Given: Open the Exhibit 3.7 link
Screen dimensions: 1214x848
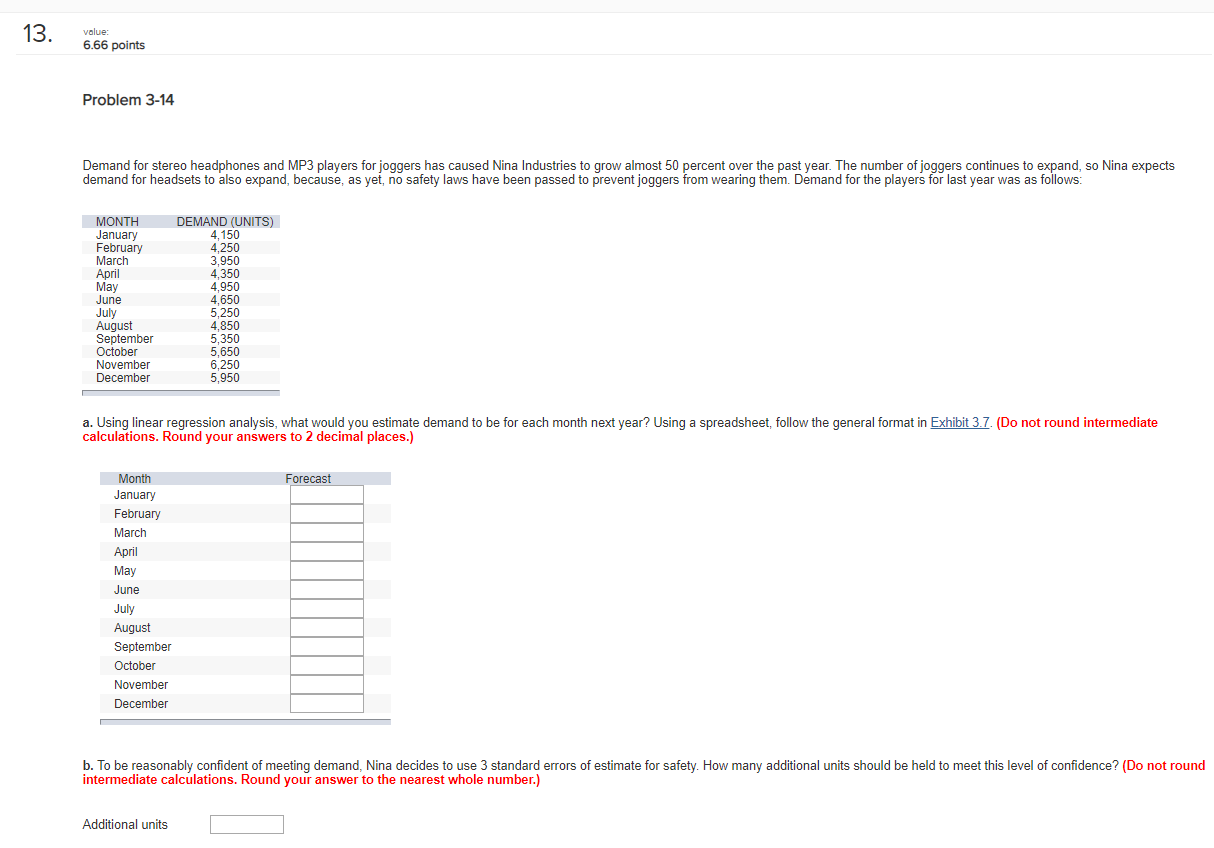Looking at the screenshot, I should [x=959, y=422].
